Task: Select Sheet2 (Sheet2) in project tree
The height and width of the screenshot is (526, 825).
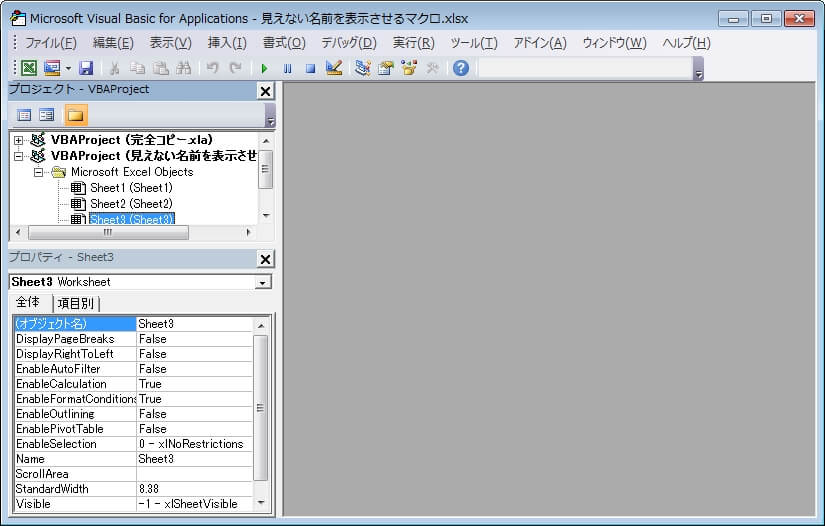Action: 131,204
